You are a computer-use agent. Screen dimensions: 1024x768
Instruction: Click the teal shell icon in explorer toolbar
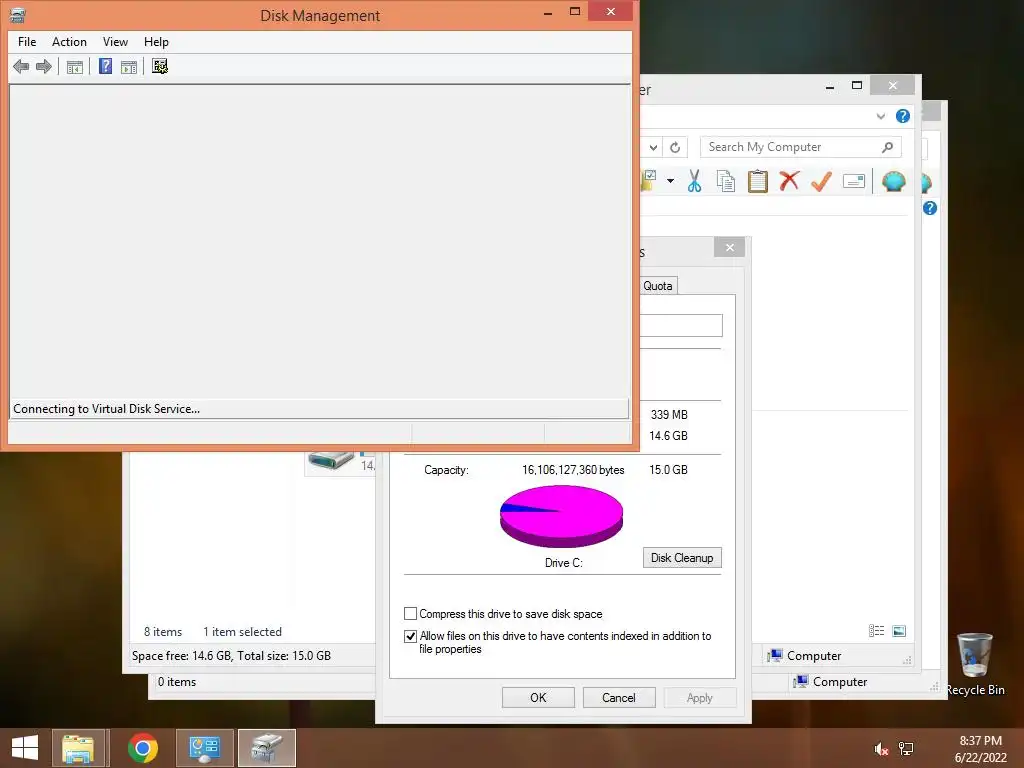tap(893, 181)
